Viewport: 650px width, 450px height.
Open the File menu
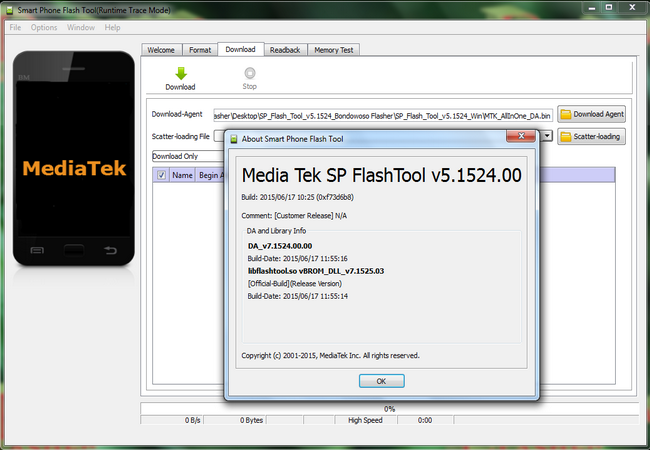click(x=15, y=27)
